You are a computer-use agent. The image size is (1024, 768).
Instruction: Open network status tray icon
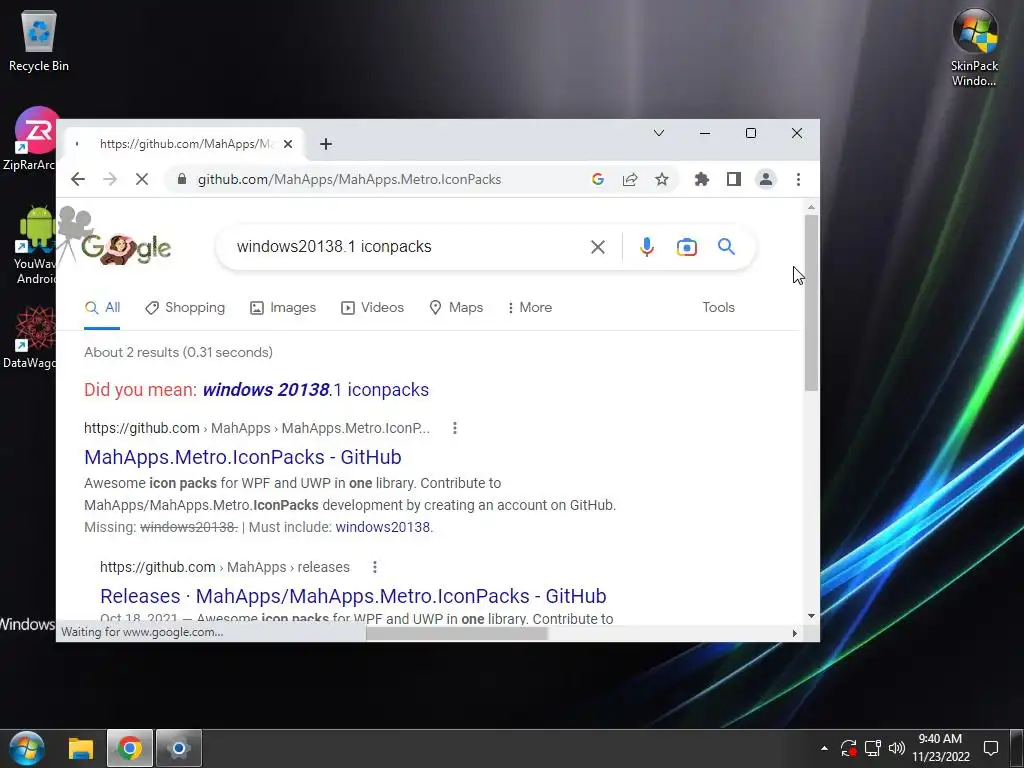point(872,748)
